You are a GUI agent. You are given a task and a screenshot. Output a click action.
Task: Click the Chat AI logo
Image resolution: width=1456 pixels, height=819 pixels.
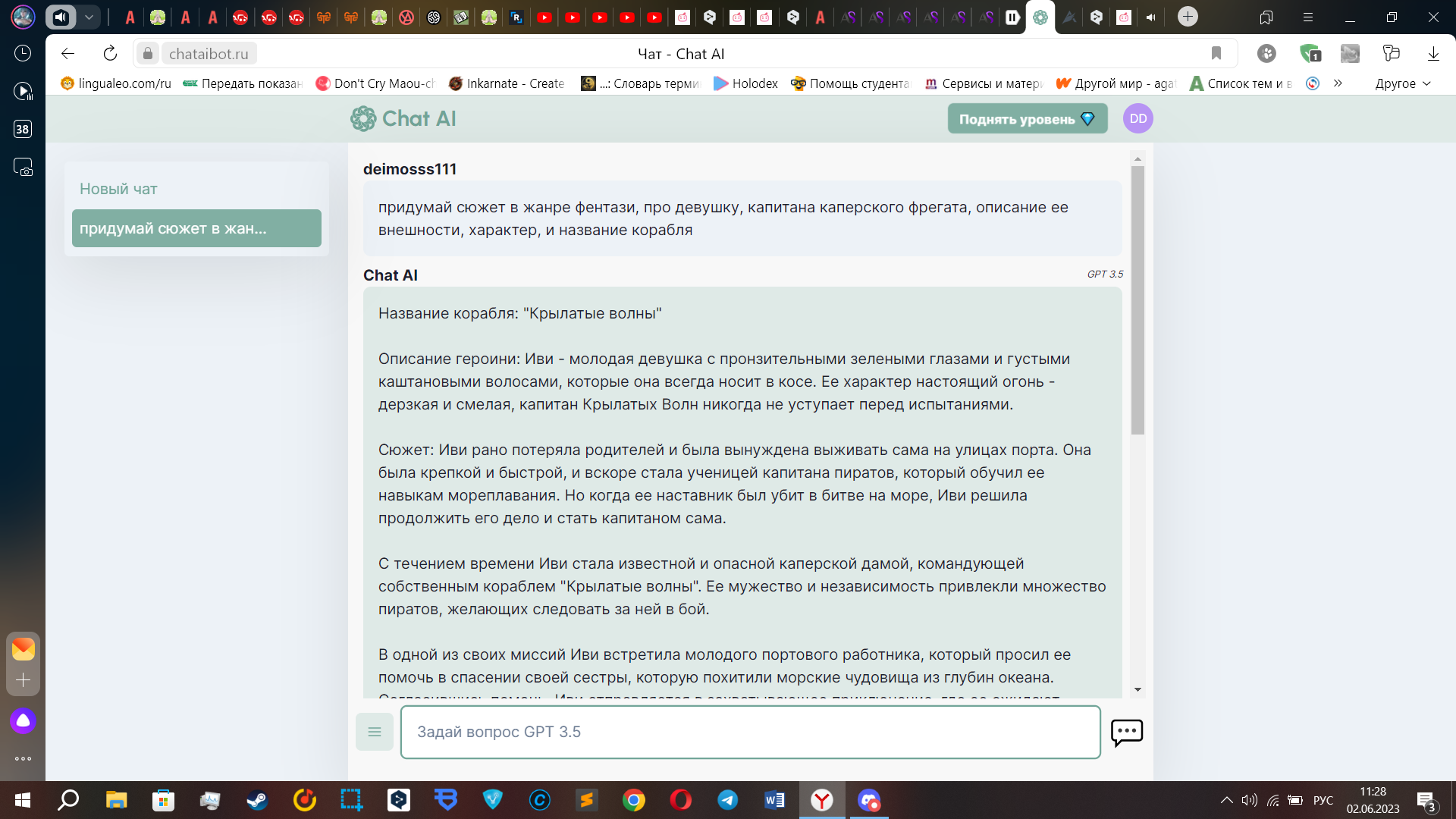[x=403, y=118]
